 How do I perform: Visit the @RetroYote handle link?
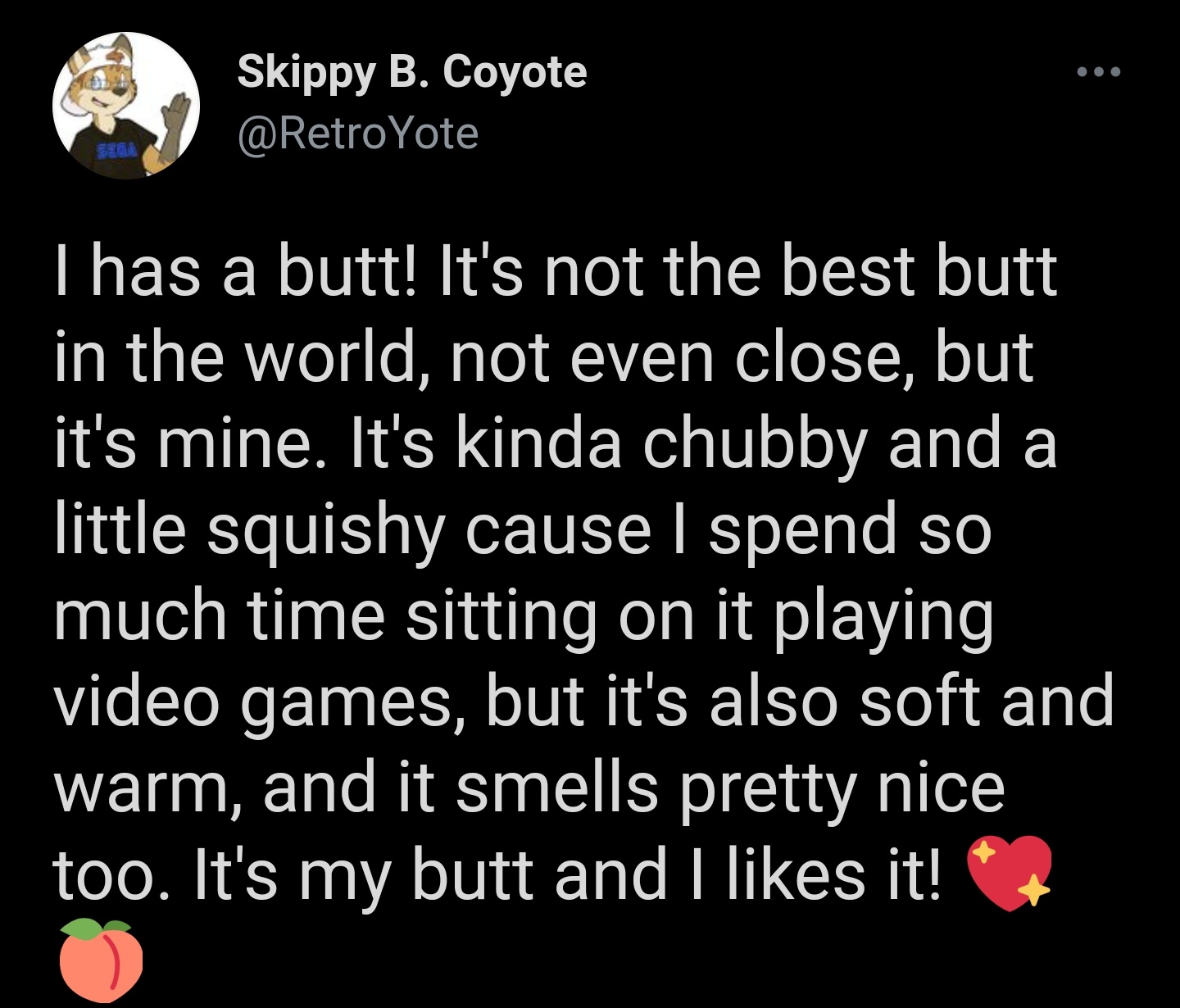tap(357, 134)
